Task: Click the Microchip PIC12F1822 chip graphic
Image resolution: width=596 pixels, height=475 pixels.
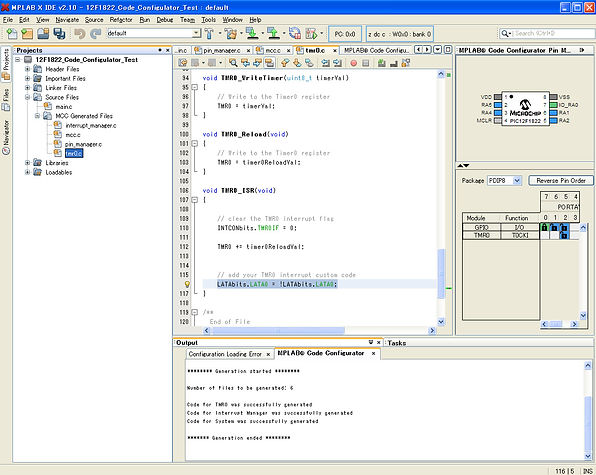Action: (525, 108)
